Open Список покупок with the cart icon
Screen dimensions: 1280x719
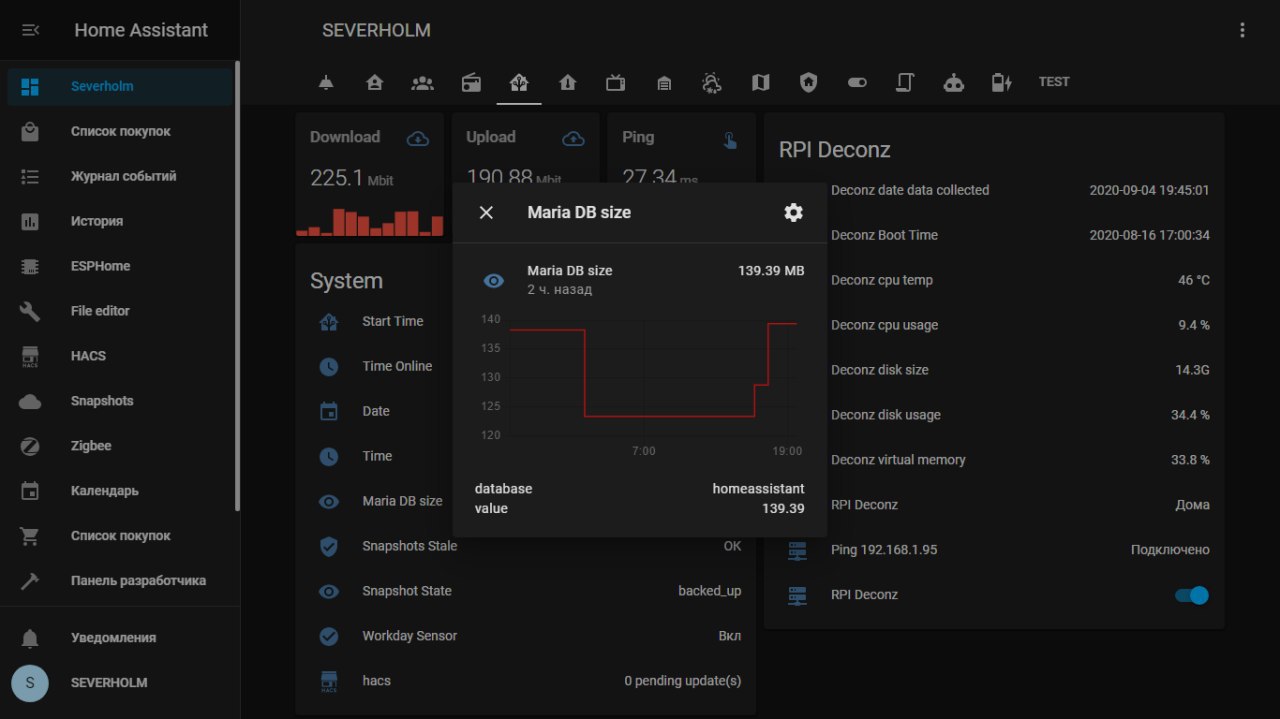120,536
